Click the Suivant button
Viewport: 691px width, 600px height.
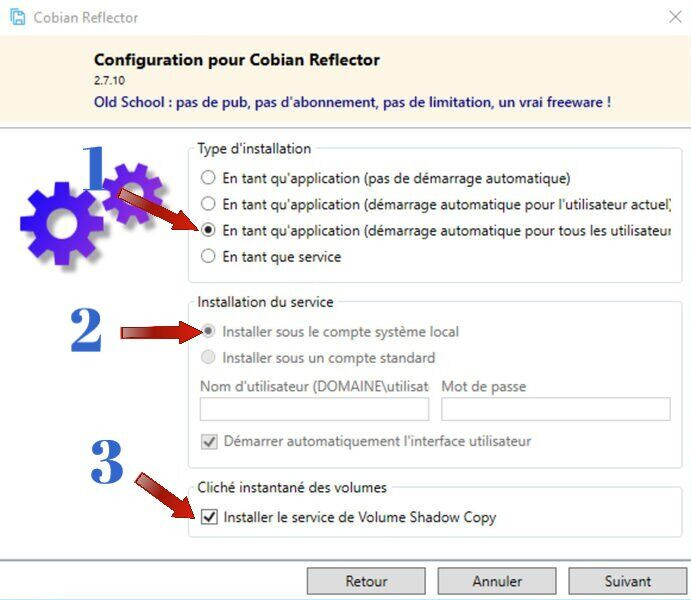628,581
